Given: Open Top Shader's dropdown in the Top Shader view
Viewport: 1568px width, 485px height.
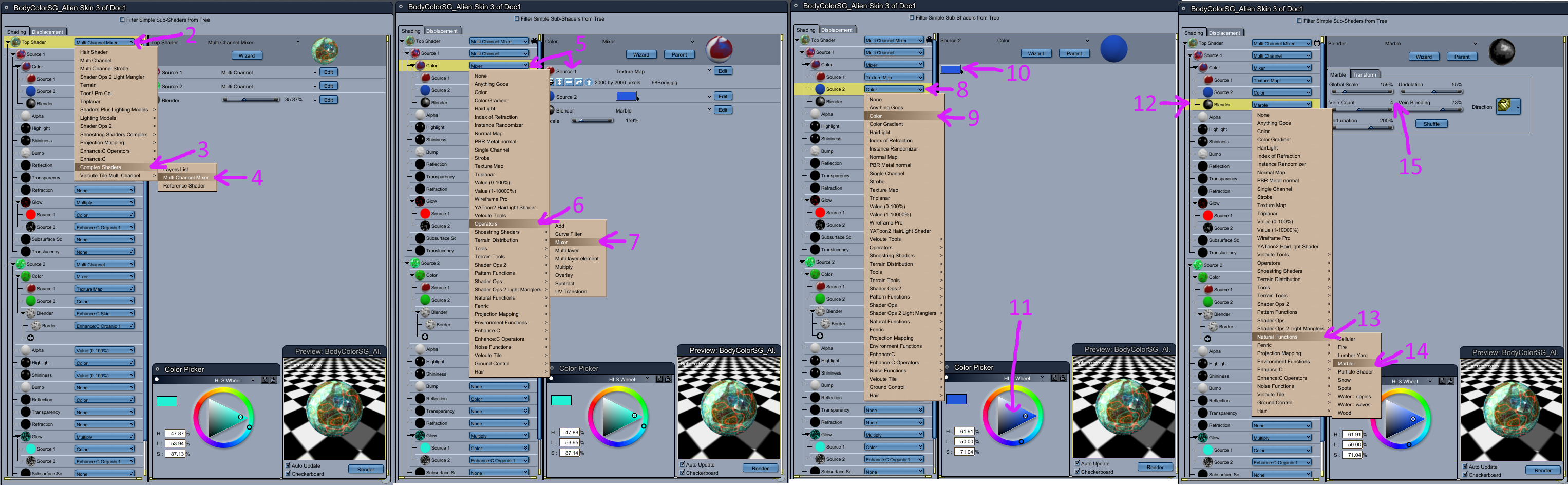Looking at the screenshot, I should [105, 42].
